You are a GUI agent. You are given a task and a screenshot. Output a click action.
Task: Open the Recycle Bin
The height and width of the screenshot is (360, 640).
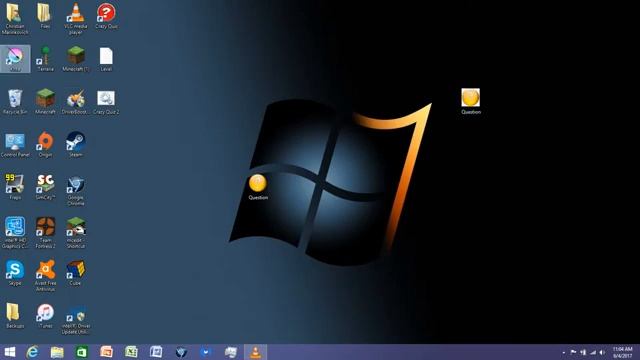click(15, 102)
